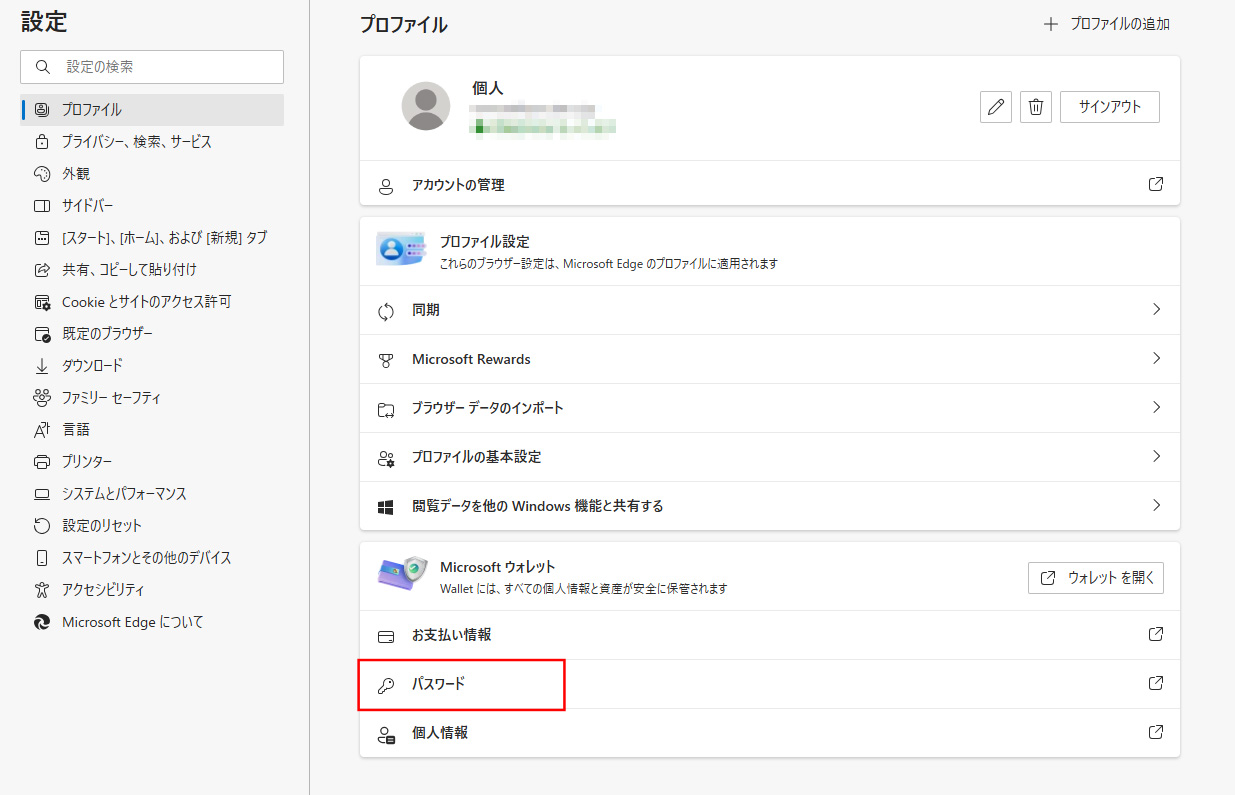Open [スタート]、[ホーム]、および [新規] タブ settings
The height and width of the screenshot is (795, 1235).
pos(152,238)
